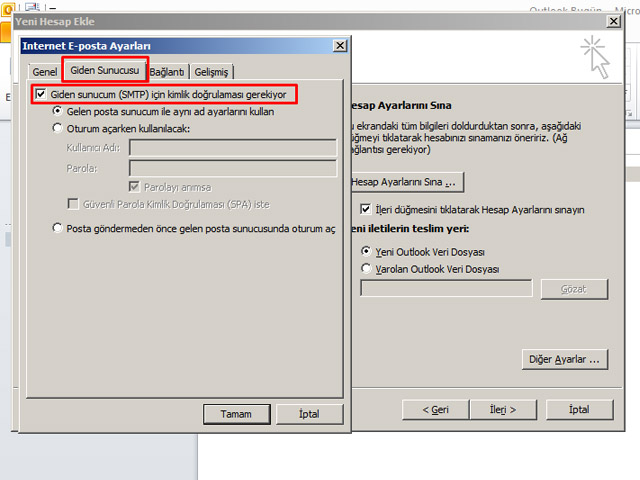Select Varolan Outlook Veri Dosyası option

pyautogui.click(x=367, y=269)
